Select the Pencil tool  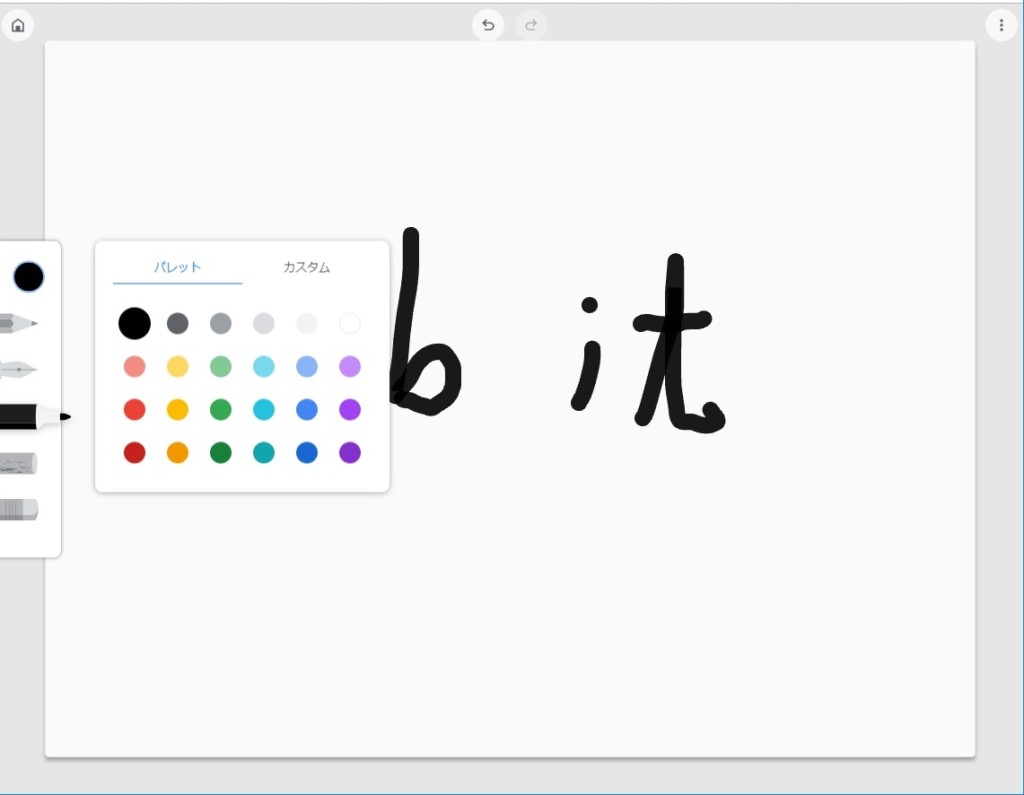click(19, 323)
